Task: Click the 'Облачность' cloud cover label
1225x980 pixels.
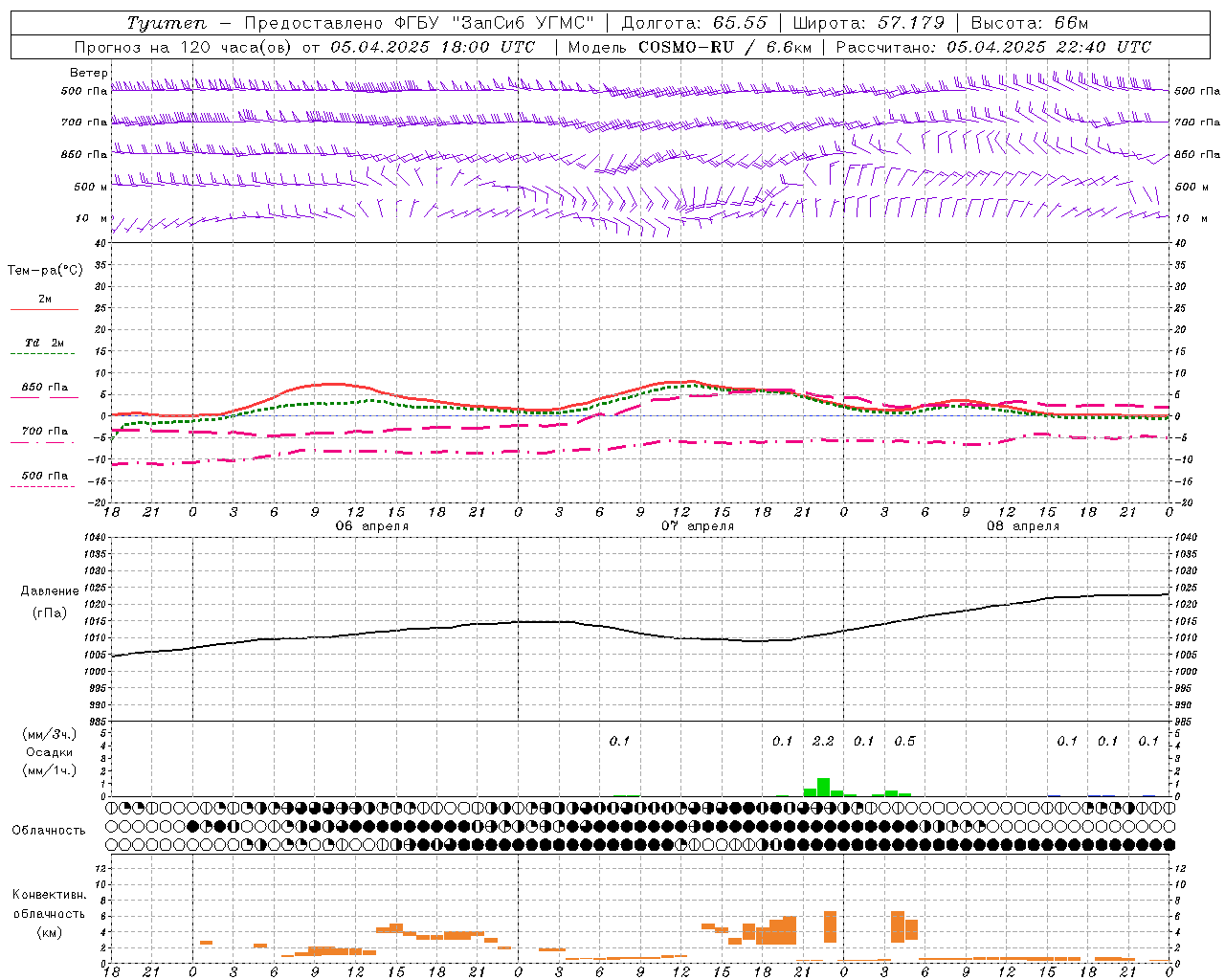Action: coord(49,831)
